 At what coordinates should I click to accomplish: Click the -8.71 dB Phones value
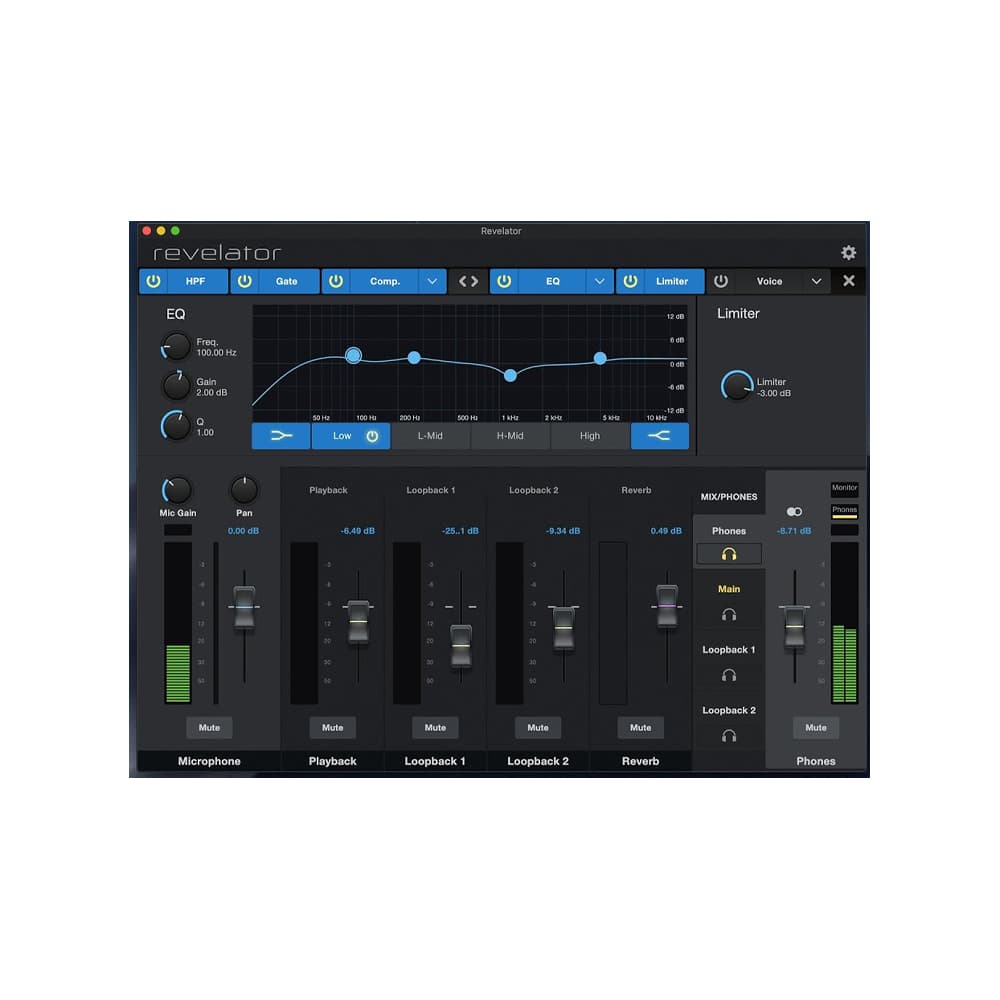click(794, 531)
